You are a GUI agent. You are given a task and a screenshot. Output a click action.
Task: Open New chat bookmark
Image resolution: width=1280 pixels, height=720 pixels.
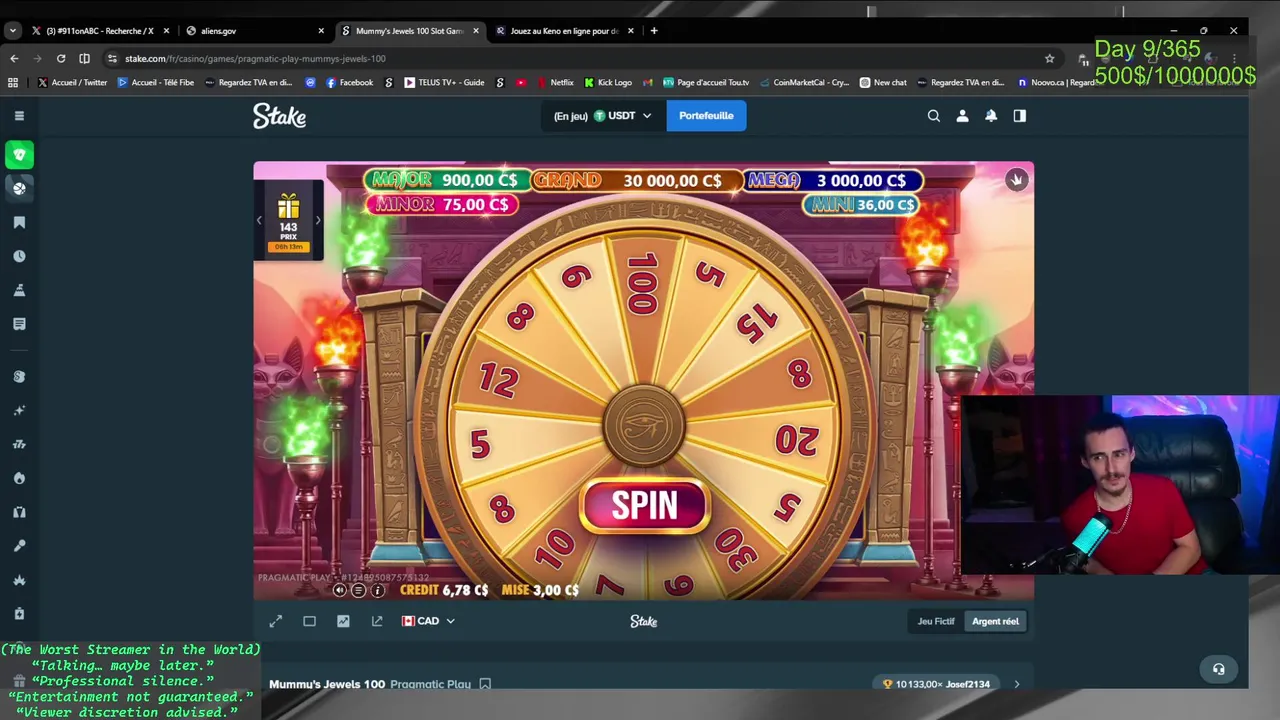(883, 82)
